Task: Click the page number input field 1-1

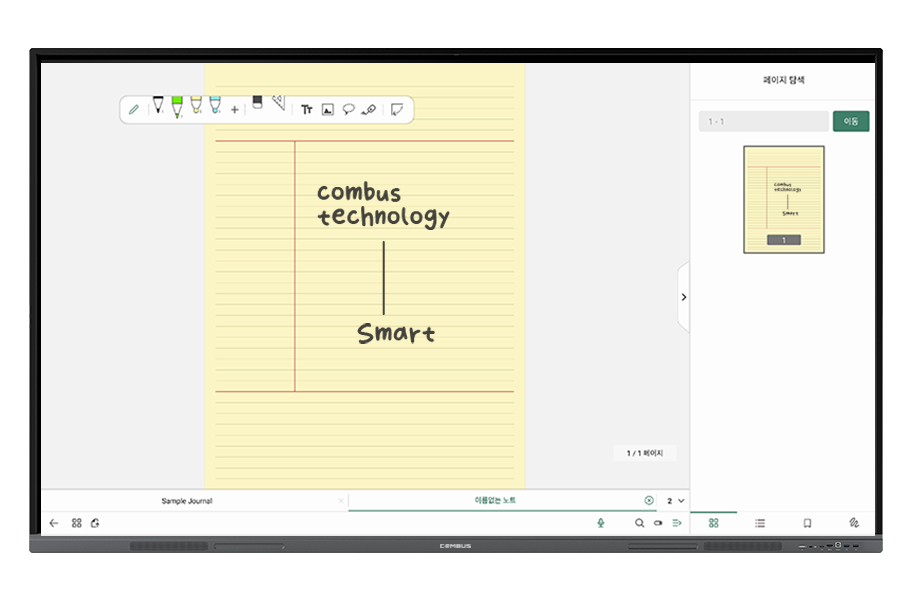Action: click(763, 122)
